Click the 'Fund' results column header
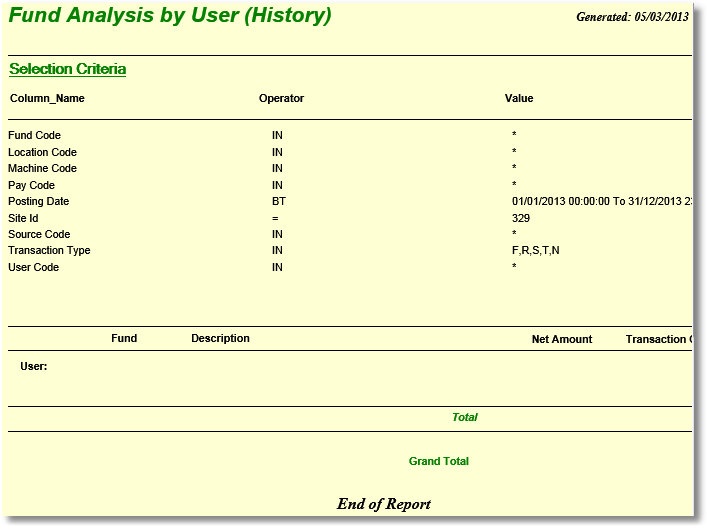 click(x=124, y=338)
